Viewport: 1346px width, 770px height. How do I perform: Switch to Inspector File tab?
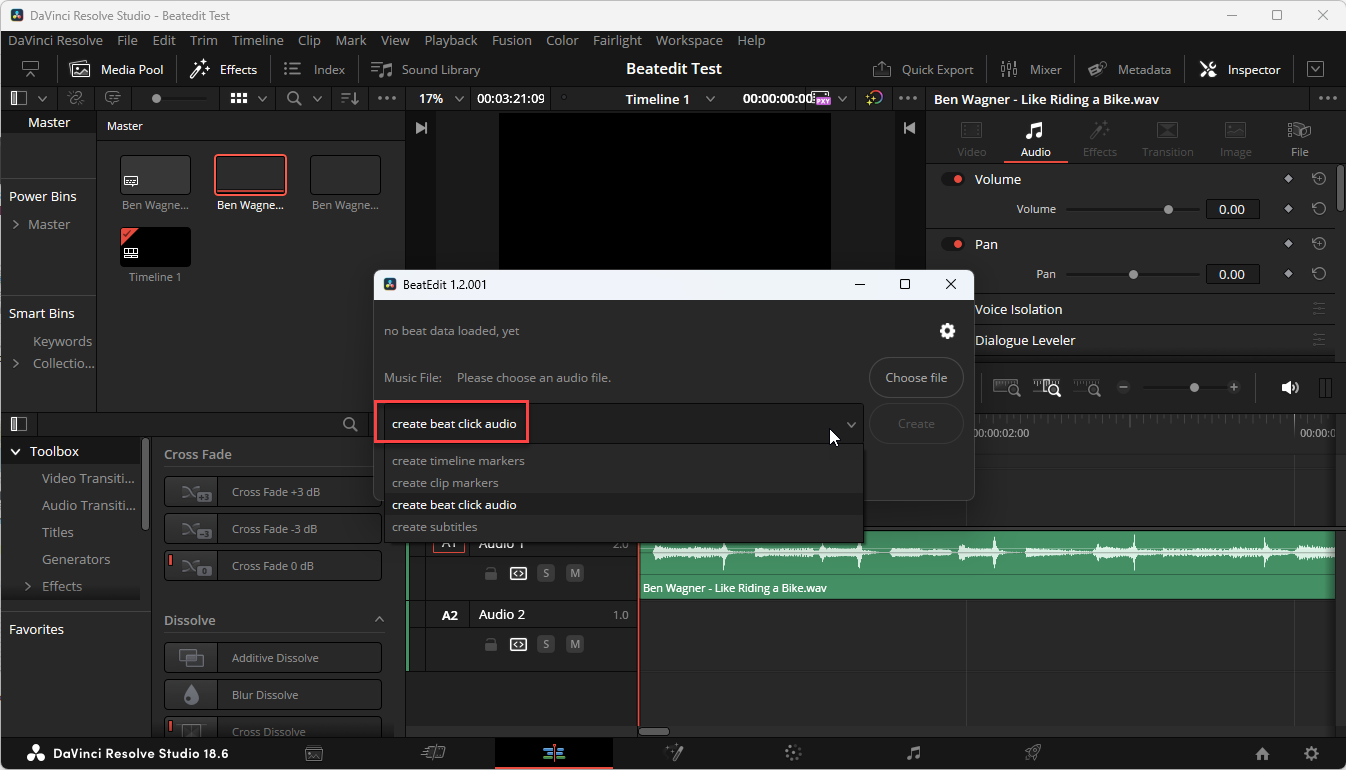(1299, 139)
